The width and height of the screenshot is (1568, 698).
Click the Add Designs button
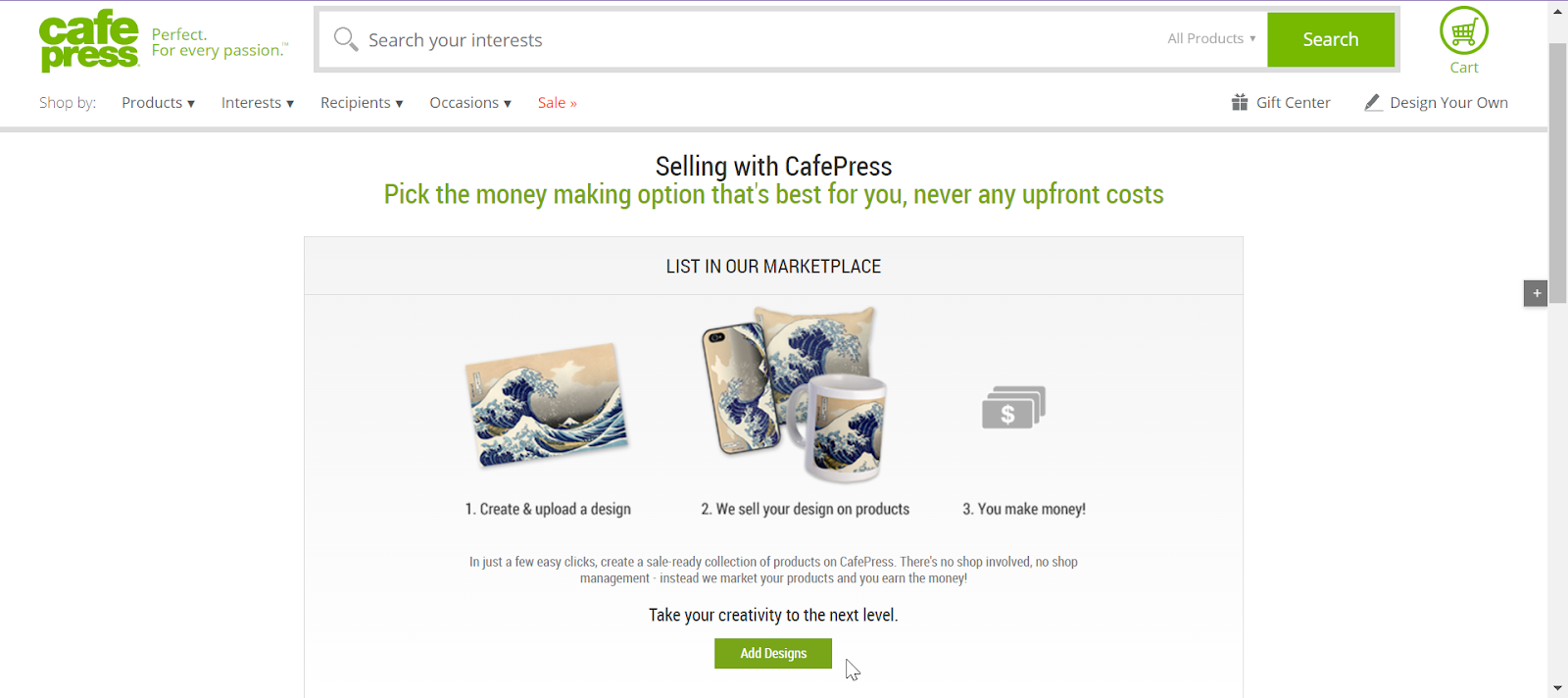tap(772, 653)
